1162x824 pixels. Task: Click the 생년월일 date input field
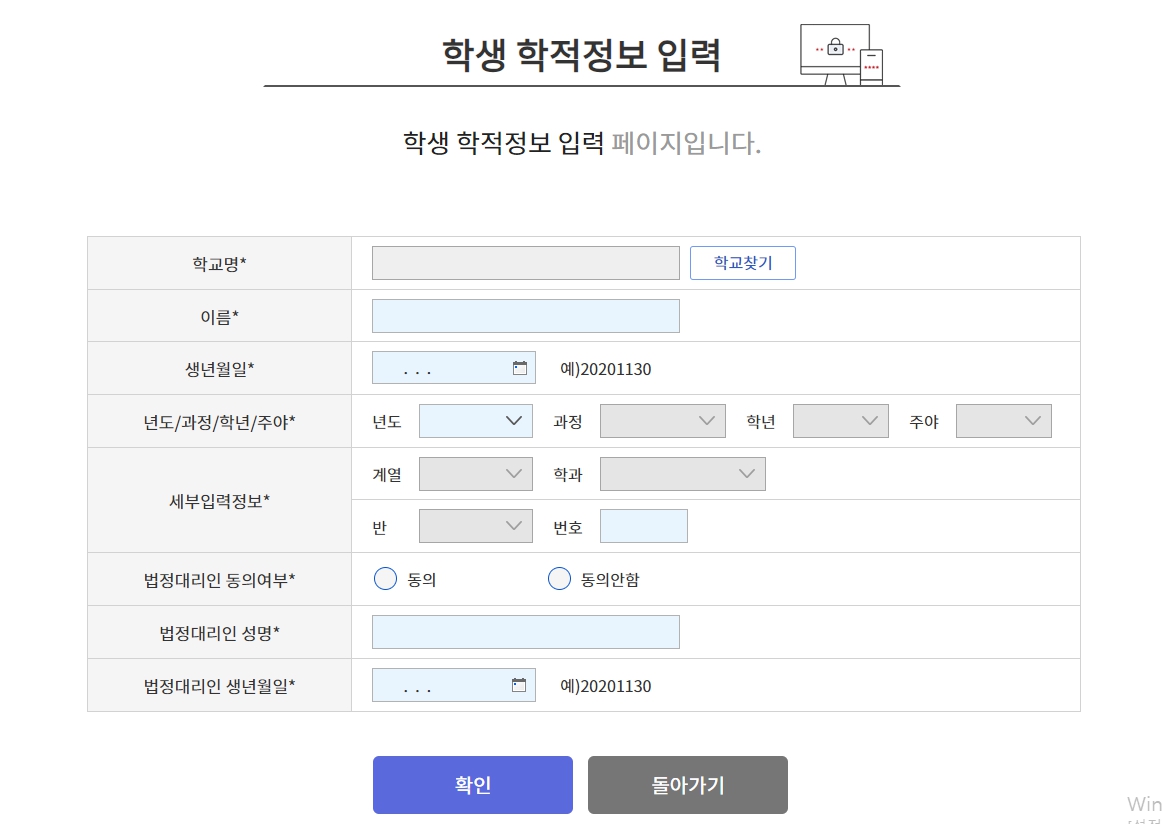[440, 367]
